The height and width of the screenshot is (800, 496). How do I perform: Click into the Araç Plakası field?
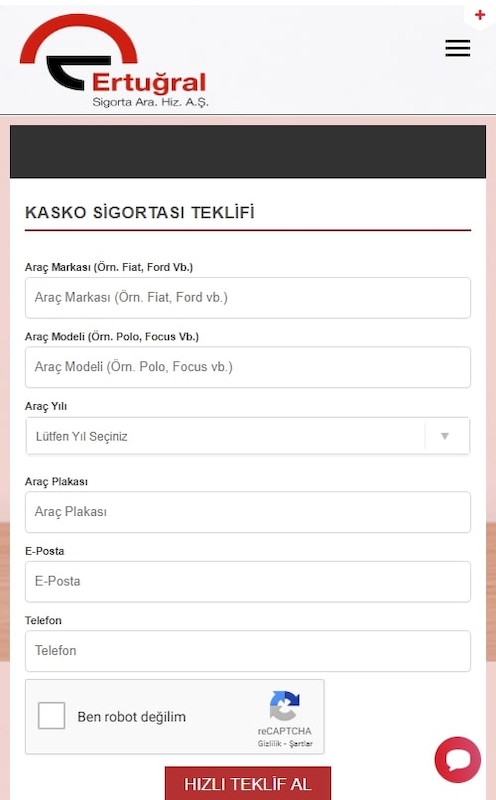248,512
